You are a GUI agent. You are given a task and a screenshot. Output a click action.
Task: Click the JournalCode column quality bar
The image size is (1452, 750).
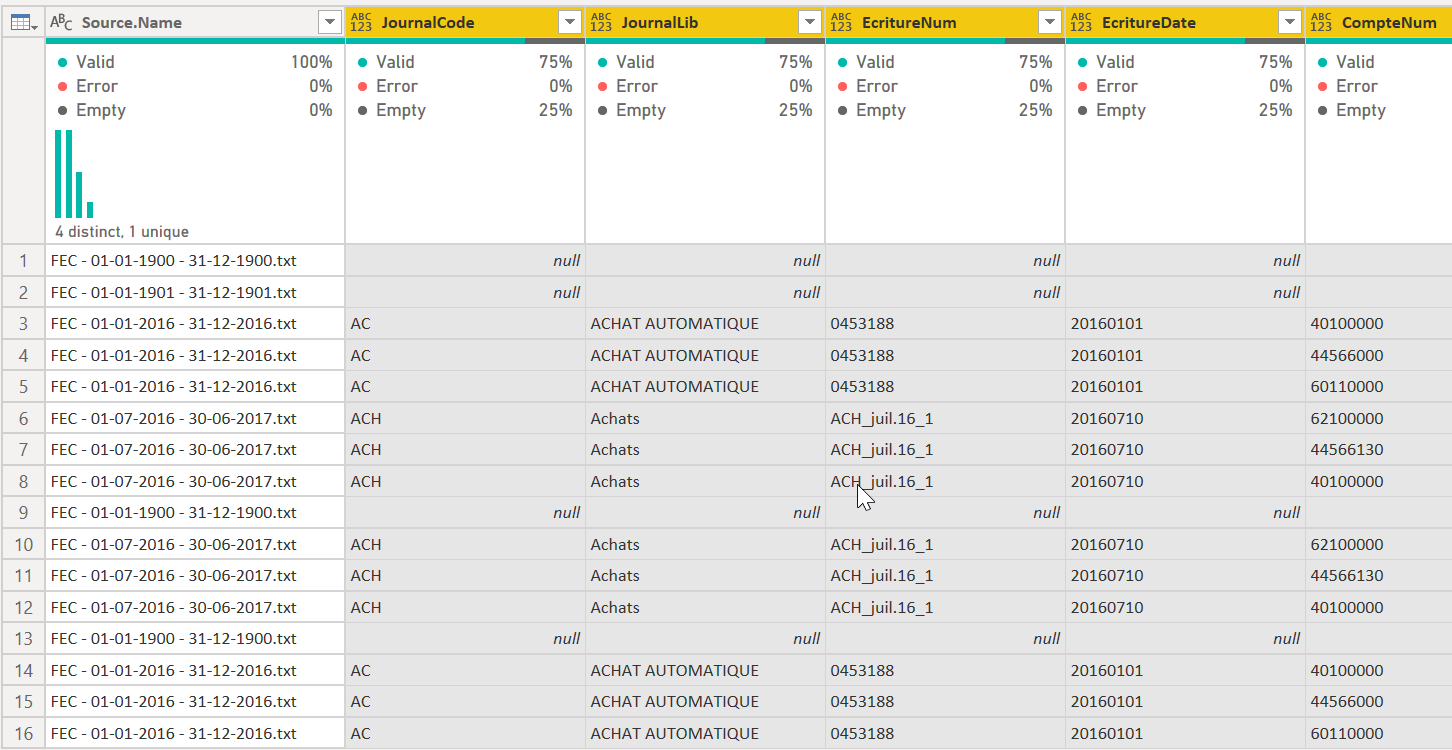465,41
